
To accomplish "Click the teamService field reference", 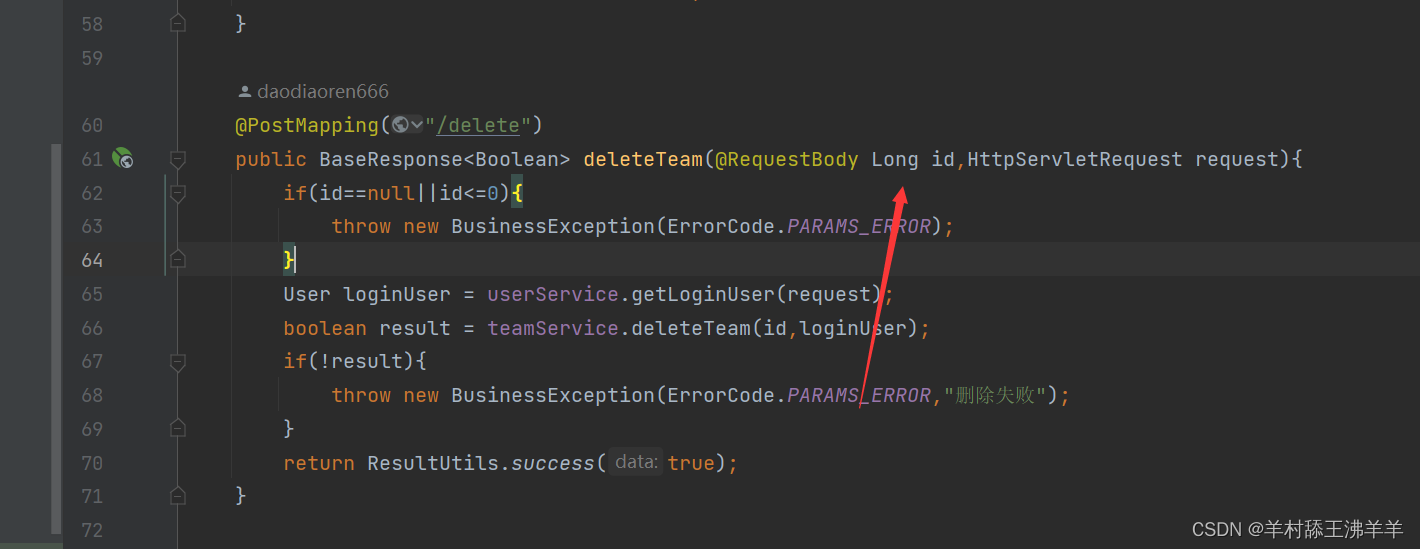I will point(553,328).
